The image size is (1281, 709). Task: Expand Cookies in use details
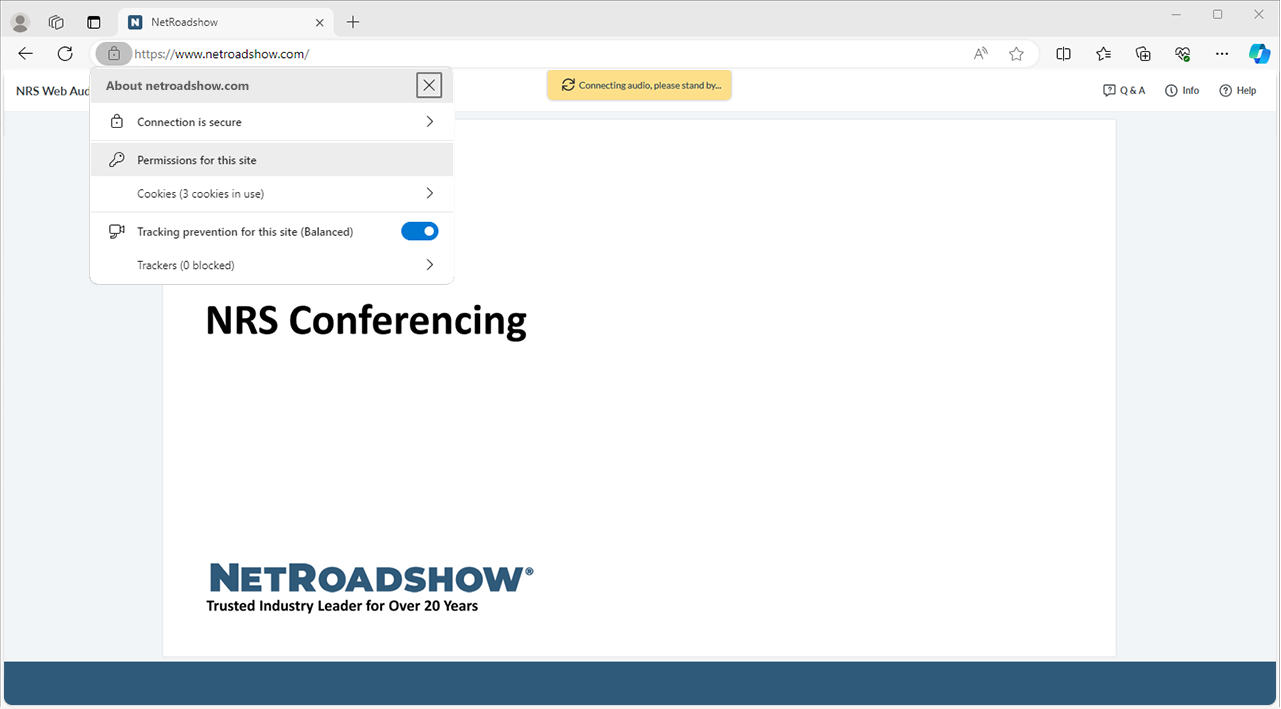coord(272,192)
